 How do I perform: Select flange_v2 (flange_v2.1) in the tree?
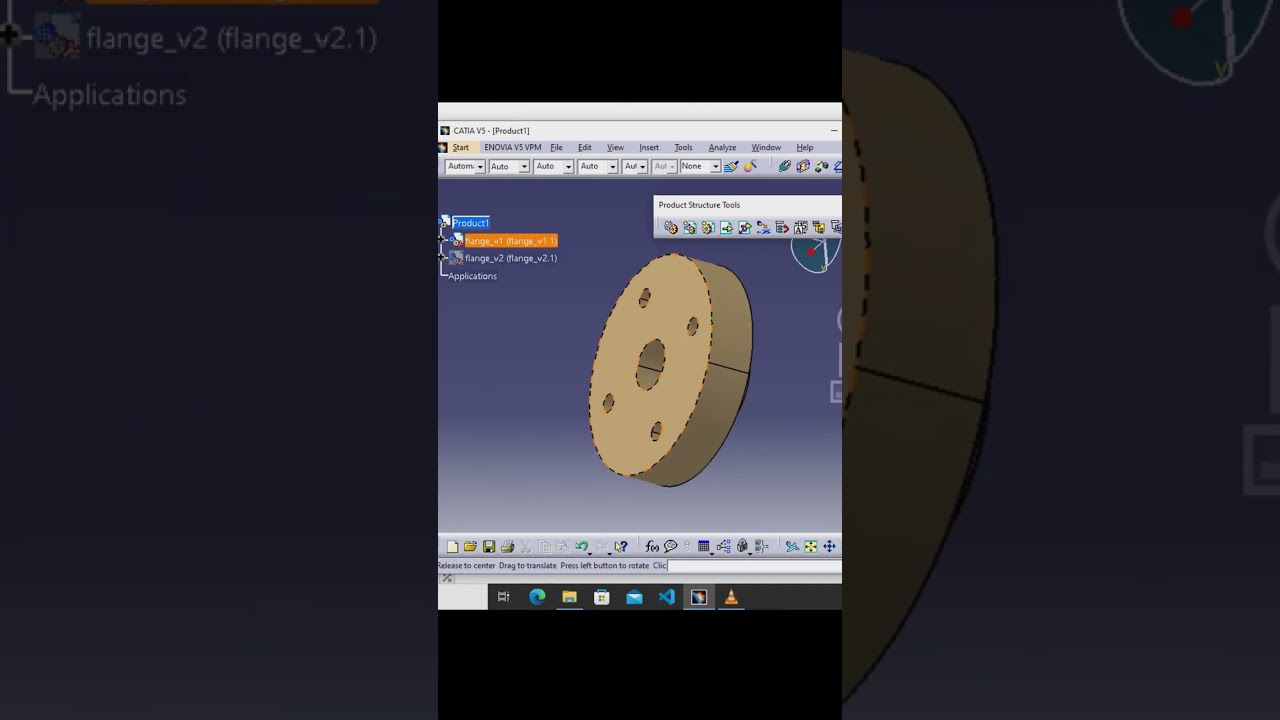pyautogui.click(x=510, y=258)
